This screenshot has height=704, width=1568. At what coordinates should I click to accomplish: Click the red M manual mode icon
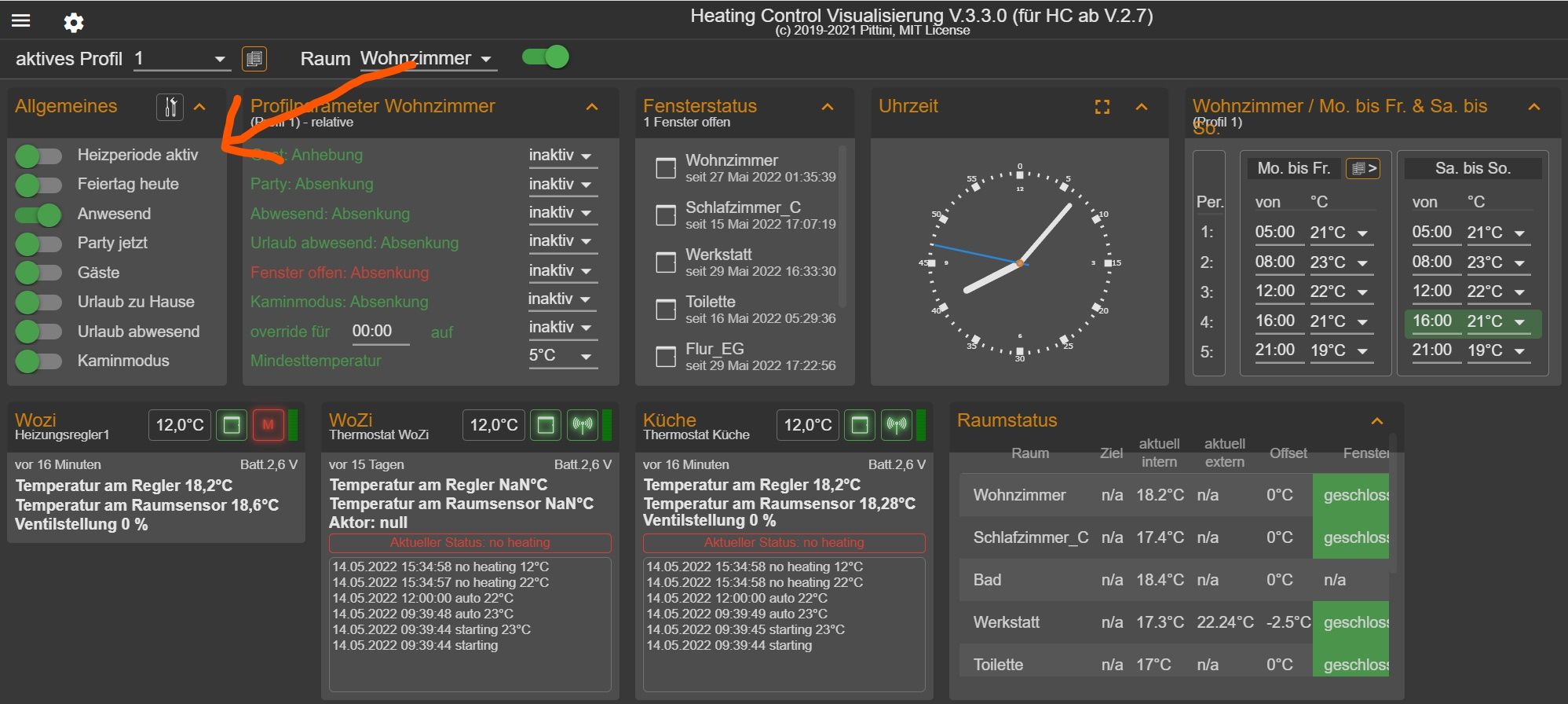268,425
